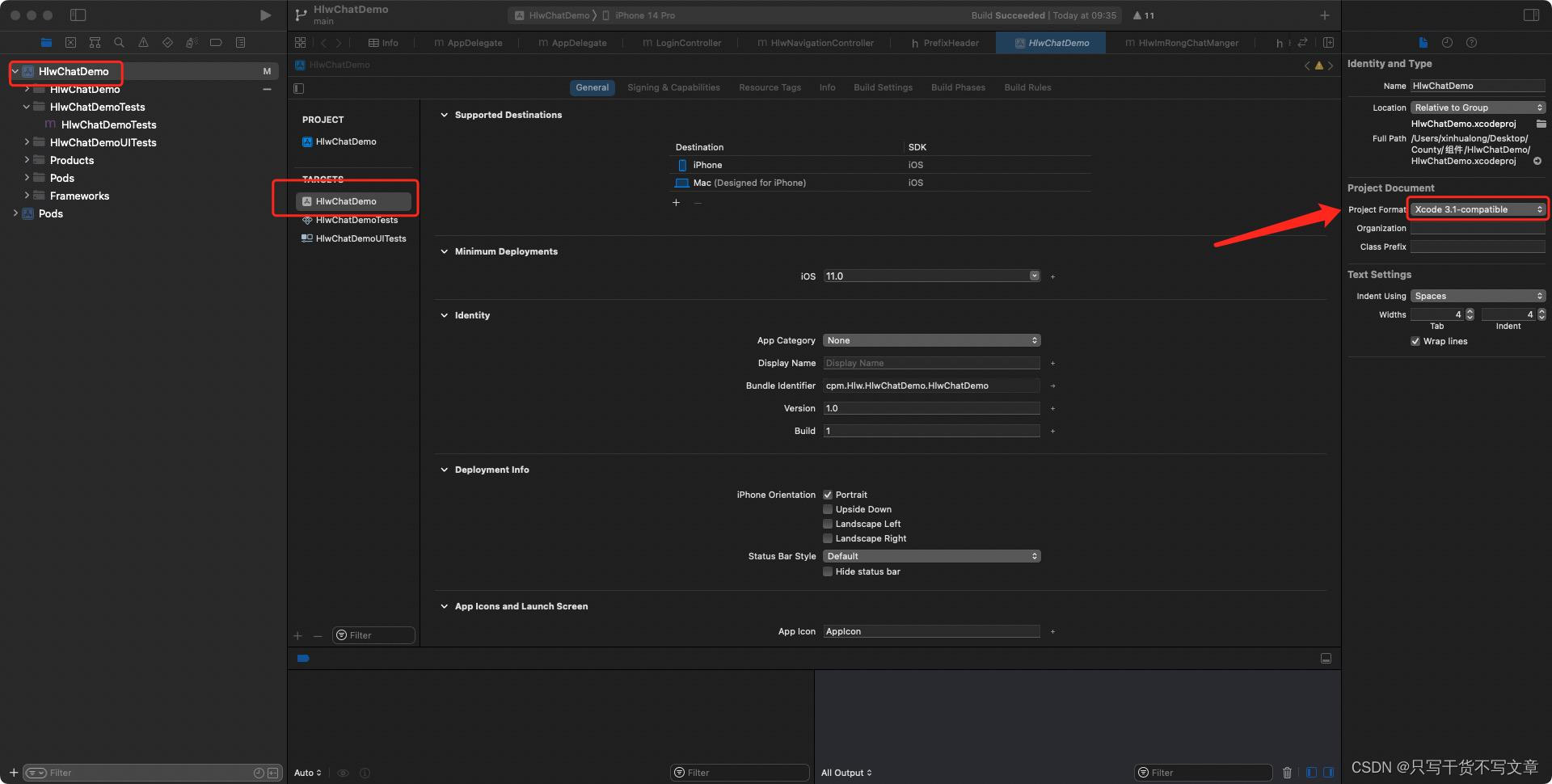1552x784 pixels.
Task: Open the PrefixHeader editor tab
Action: (944, 43)
